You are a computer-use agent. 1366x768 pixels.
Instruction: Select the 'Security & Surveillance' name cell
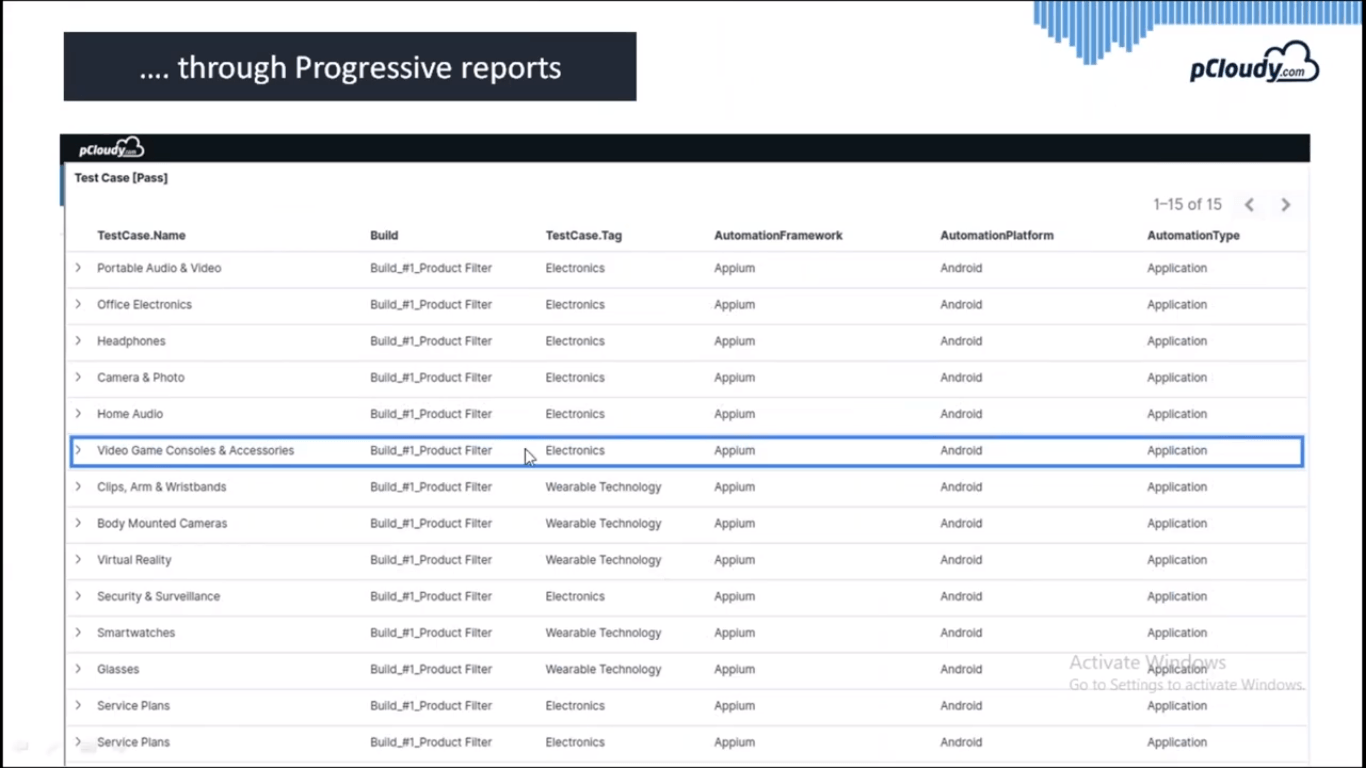158,596
